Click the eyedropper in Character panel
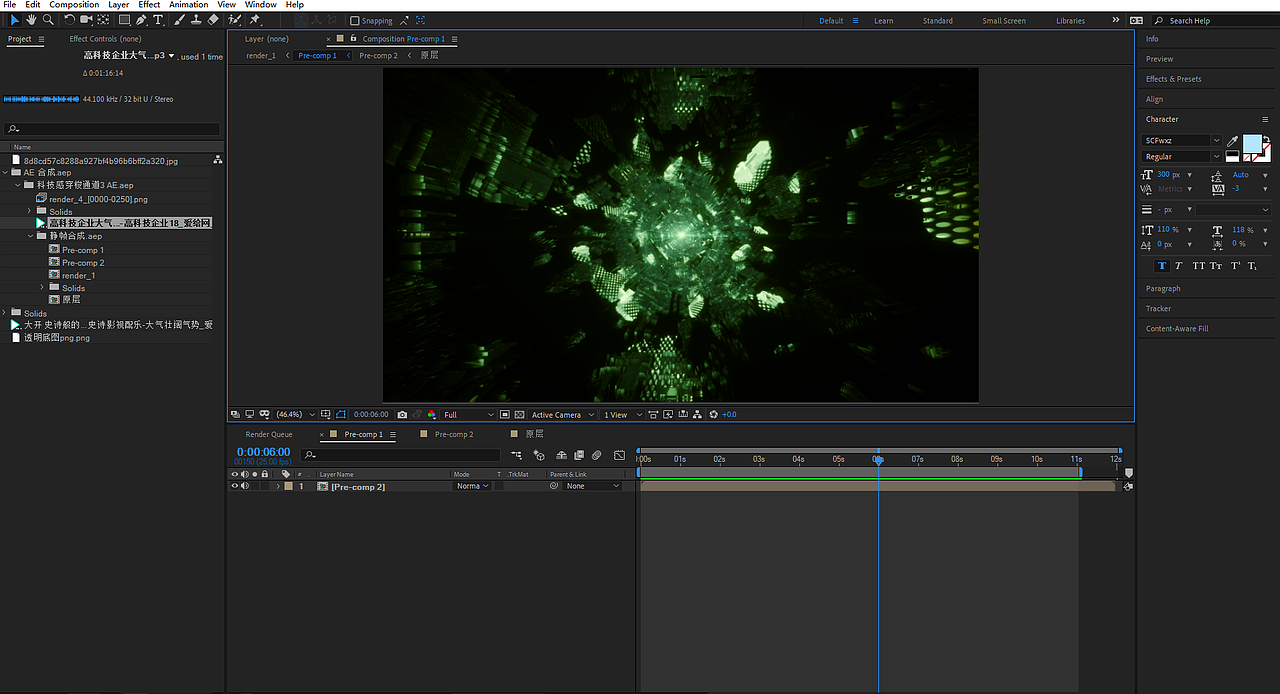The image size is (1280, 694). pos(1232,141)
